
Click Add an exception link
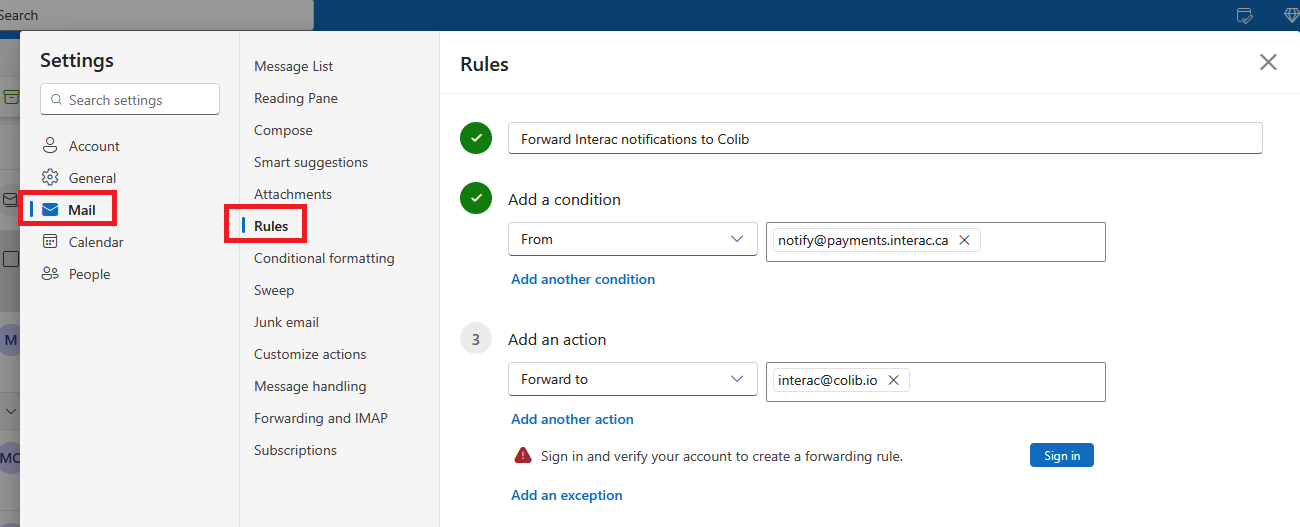coord(567,495)
